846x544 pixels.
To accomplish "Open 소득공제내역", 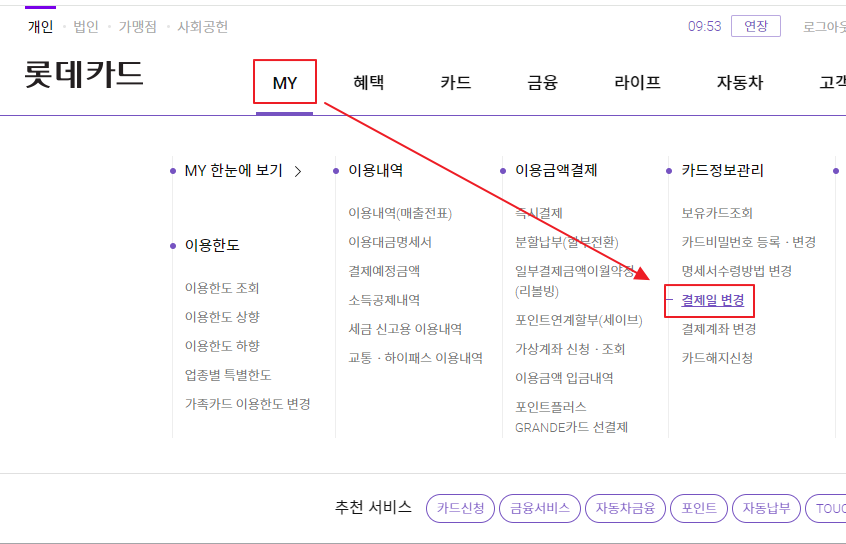I will coord(384,300).
